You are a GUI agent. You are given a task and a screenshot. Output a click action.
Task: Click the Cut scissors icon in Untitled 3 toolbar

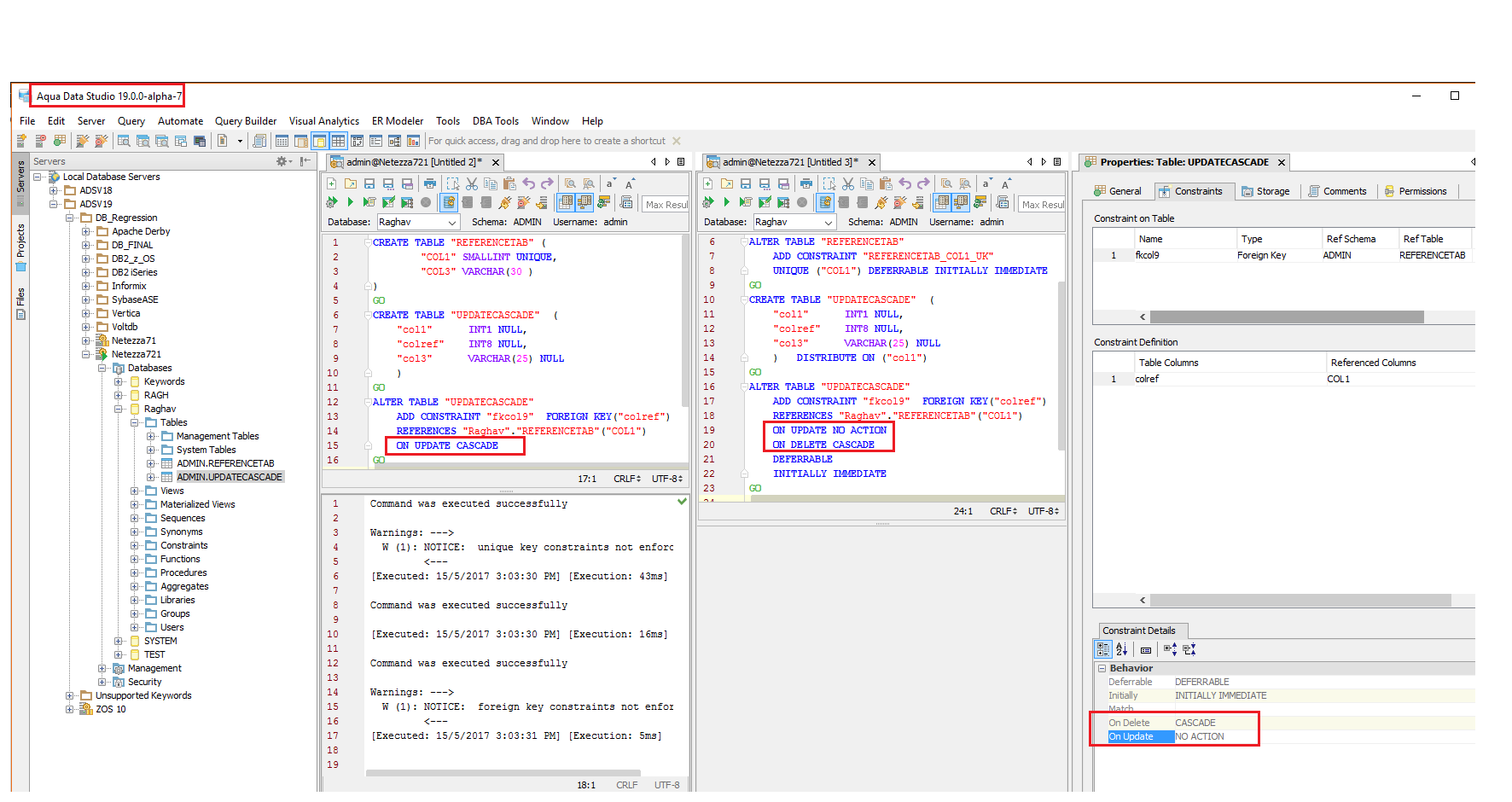tap(847, 183)
